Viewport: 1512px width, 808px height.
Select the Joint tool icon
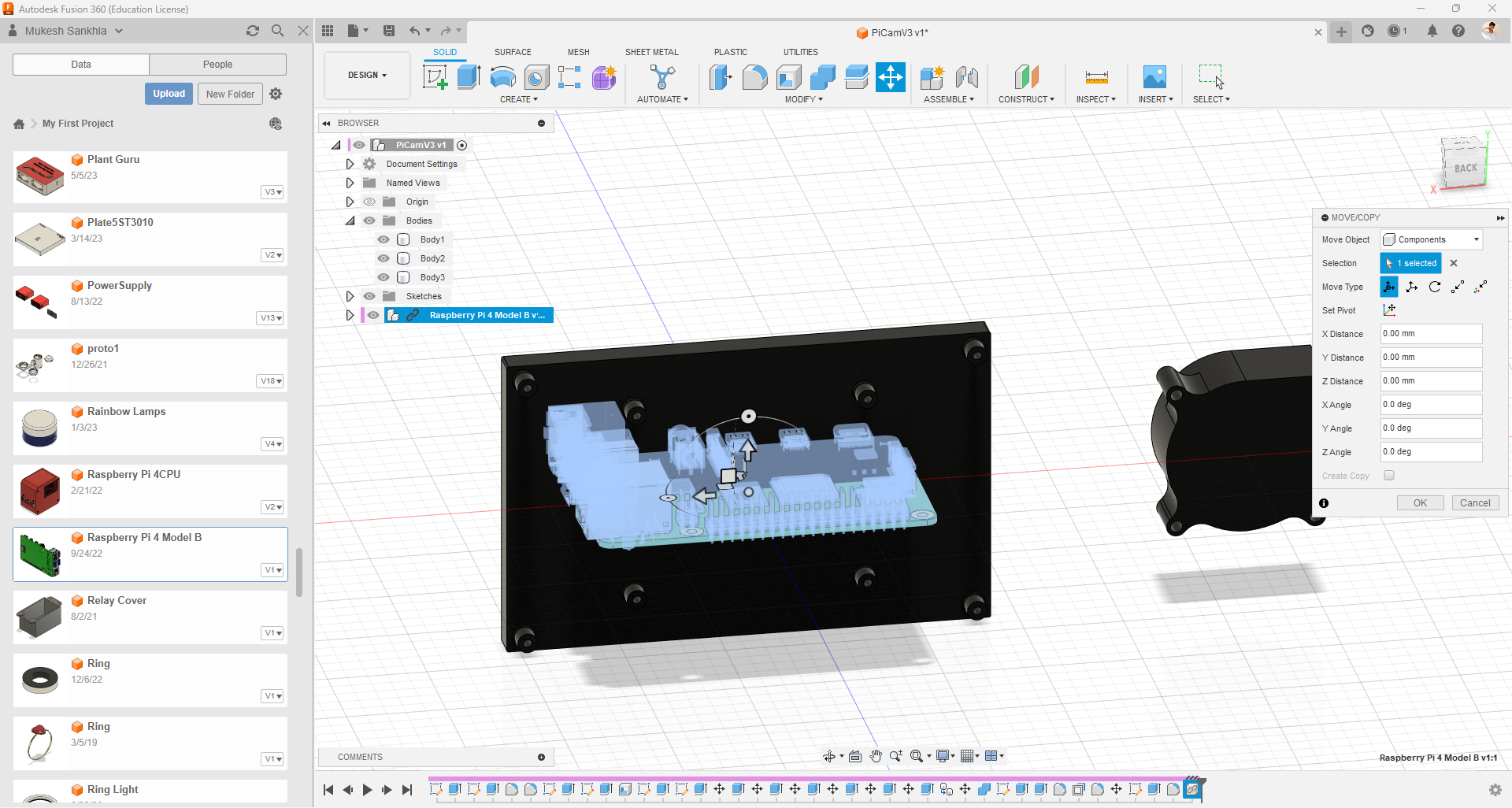click(x=966, y=77)
